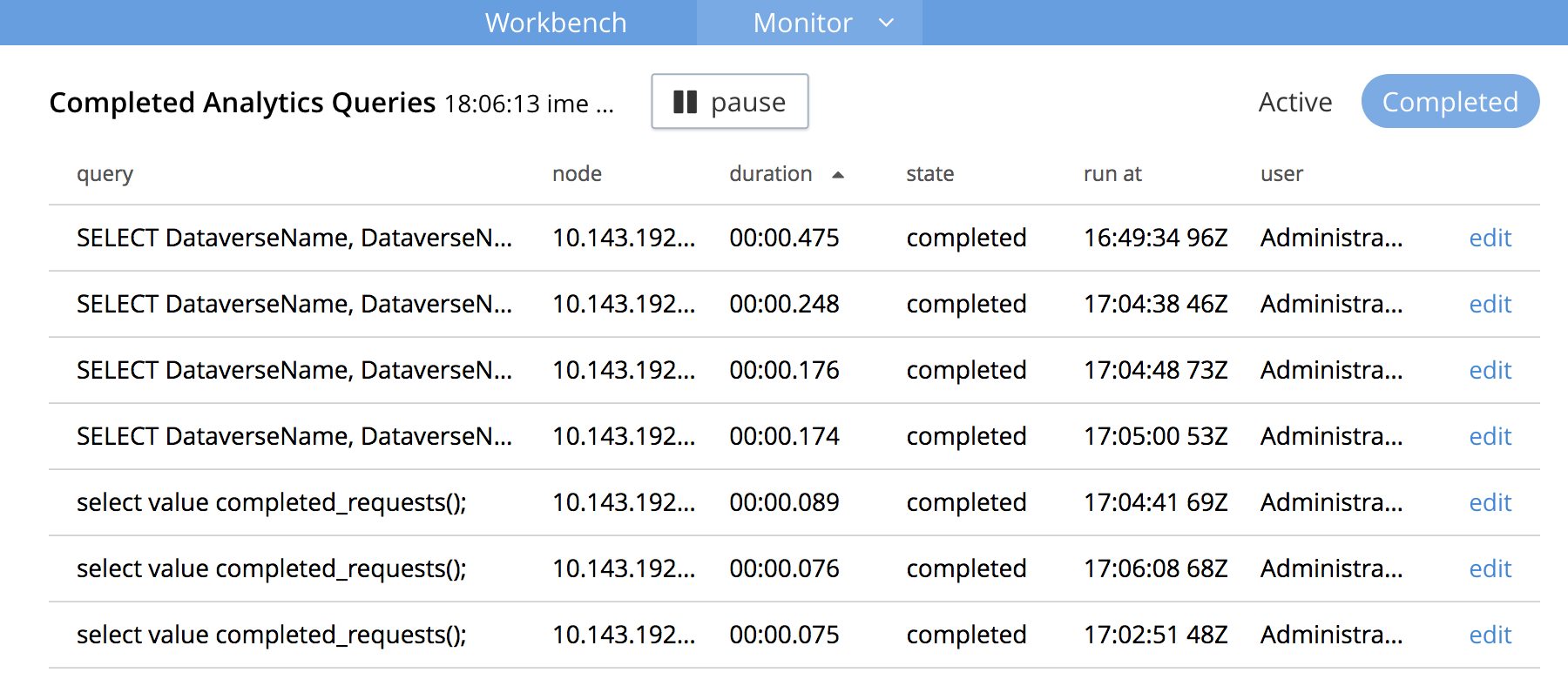Toggle from Completed to Active filter
The width and height of the screenshot is (1568, 679).
click(1294, 102)
